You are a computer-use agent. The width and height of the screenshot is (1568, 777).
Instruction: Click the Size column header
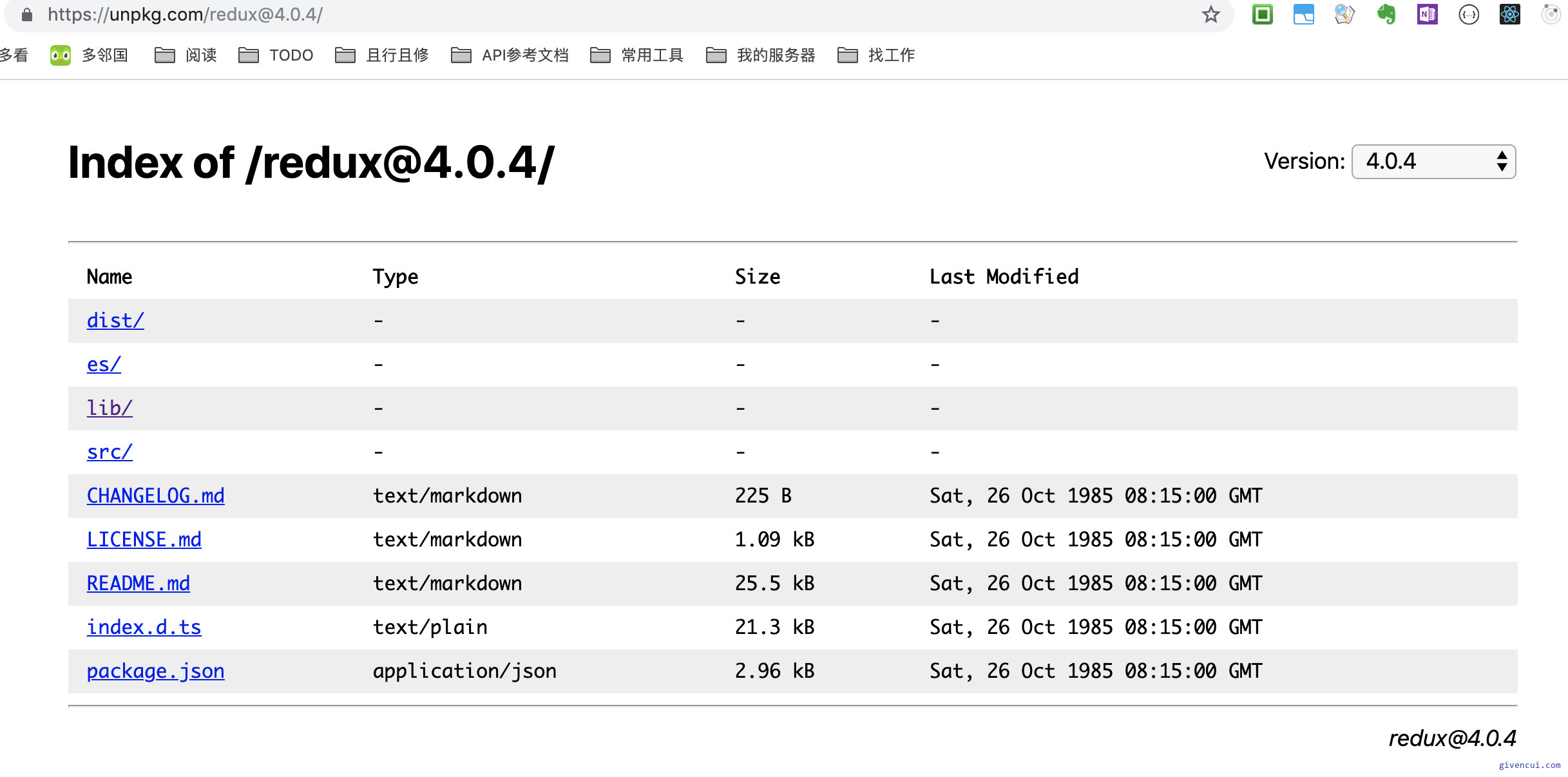(x=758, y=276)
